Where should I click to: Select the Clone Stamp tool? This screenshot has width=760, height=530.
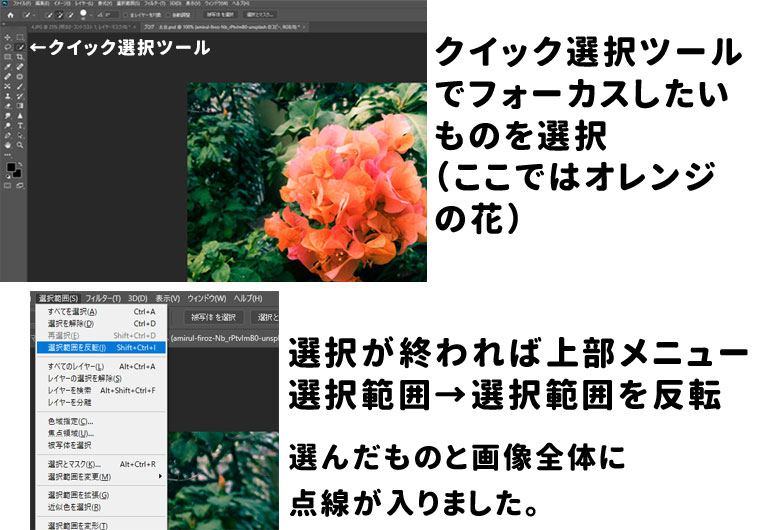(8, 96)
